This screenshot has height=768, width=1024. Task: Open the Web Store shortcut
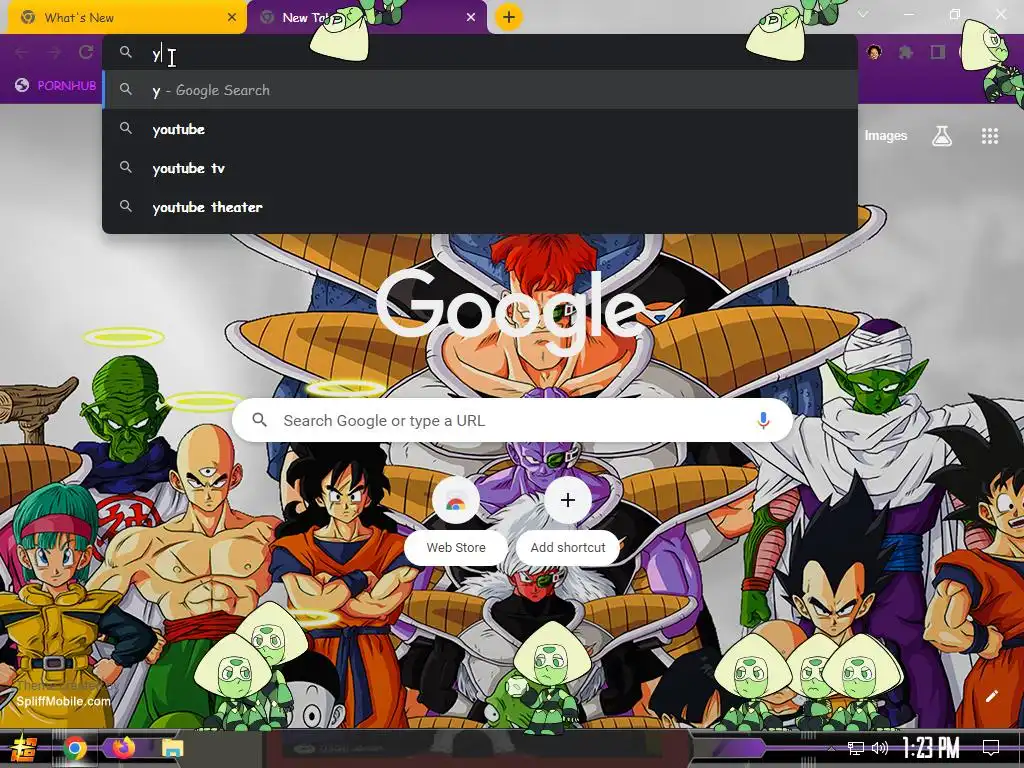pyautogui.click(x=456, y=520)
